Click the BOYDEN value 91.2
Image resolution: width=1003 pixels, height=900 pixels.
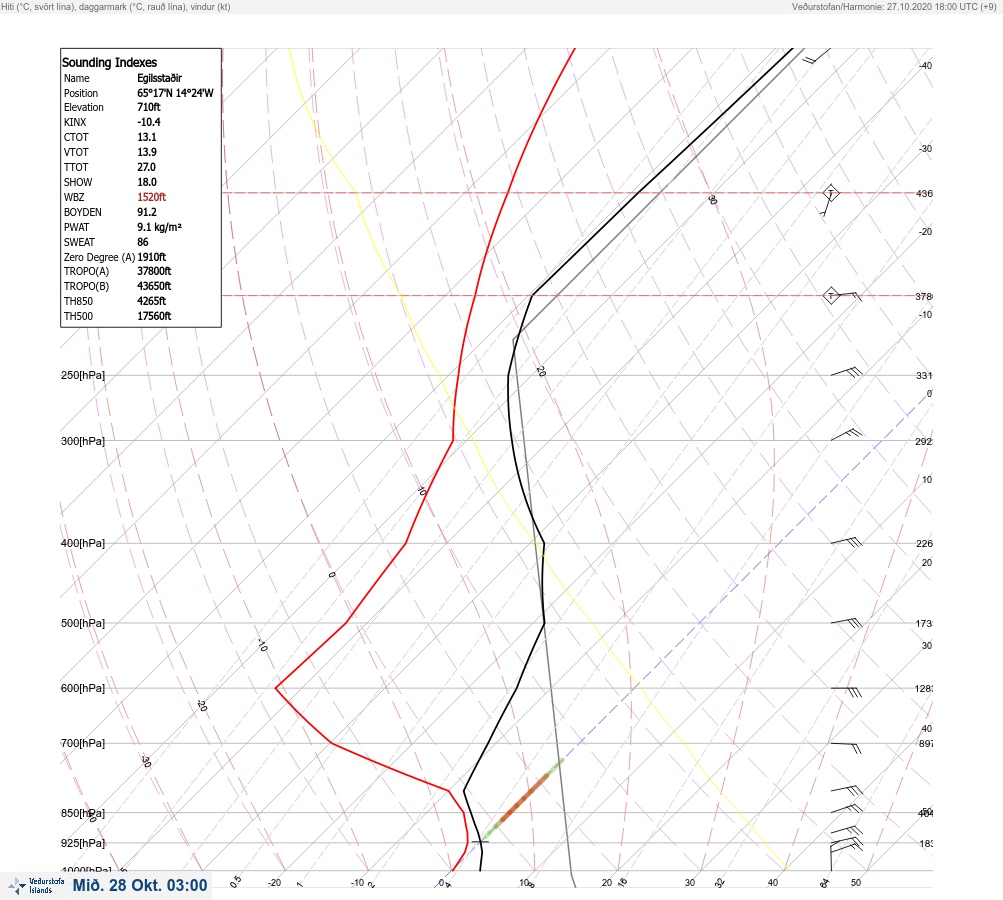(x=146, y=212)
